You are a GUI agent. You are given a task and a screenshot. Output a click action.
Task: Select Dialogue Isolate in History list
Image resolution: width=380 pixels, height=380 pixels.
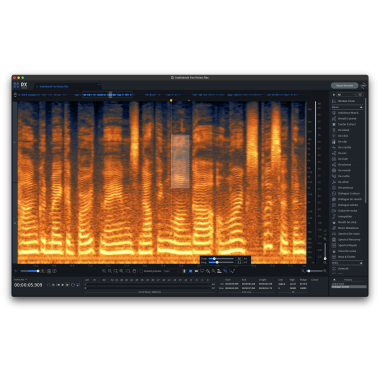[x=349, y=287]
